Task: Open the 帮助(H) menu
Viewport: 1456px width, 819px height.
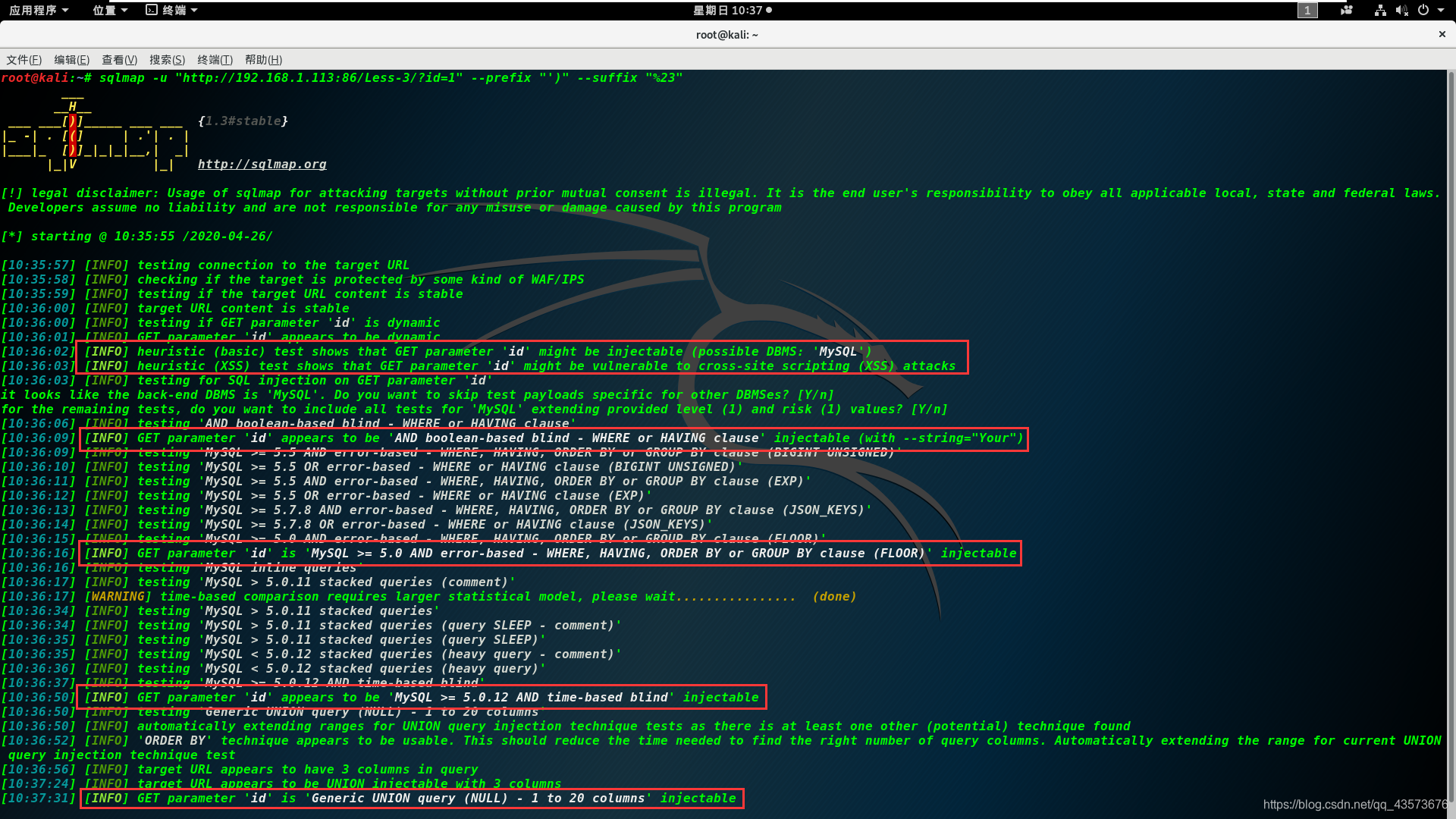Action: coord(264,60)
